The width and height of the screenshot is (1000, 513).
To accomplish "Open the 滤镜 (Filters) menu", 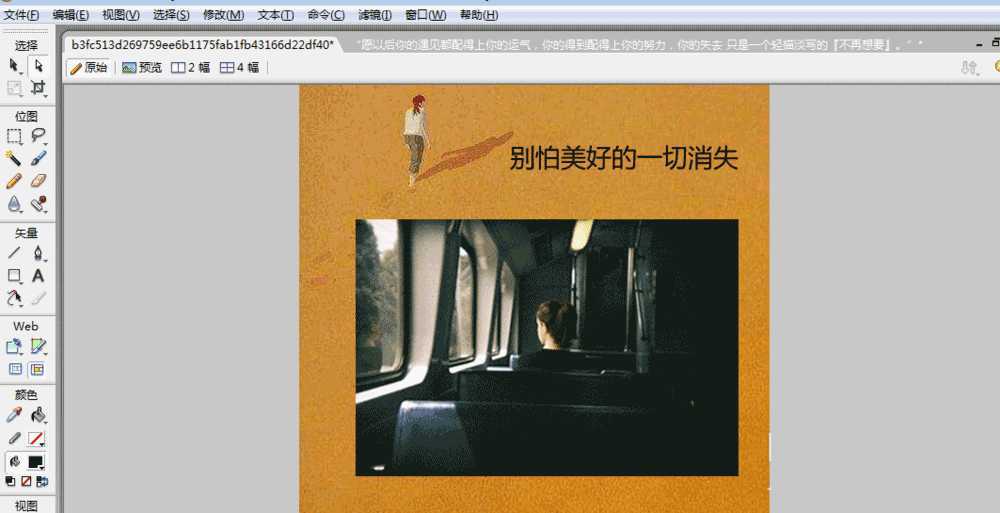I will tap(375, 15).
